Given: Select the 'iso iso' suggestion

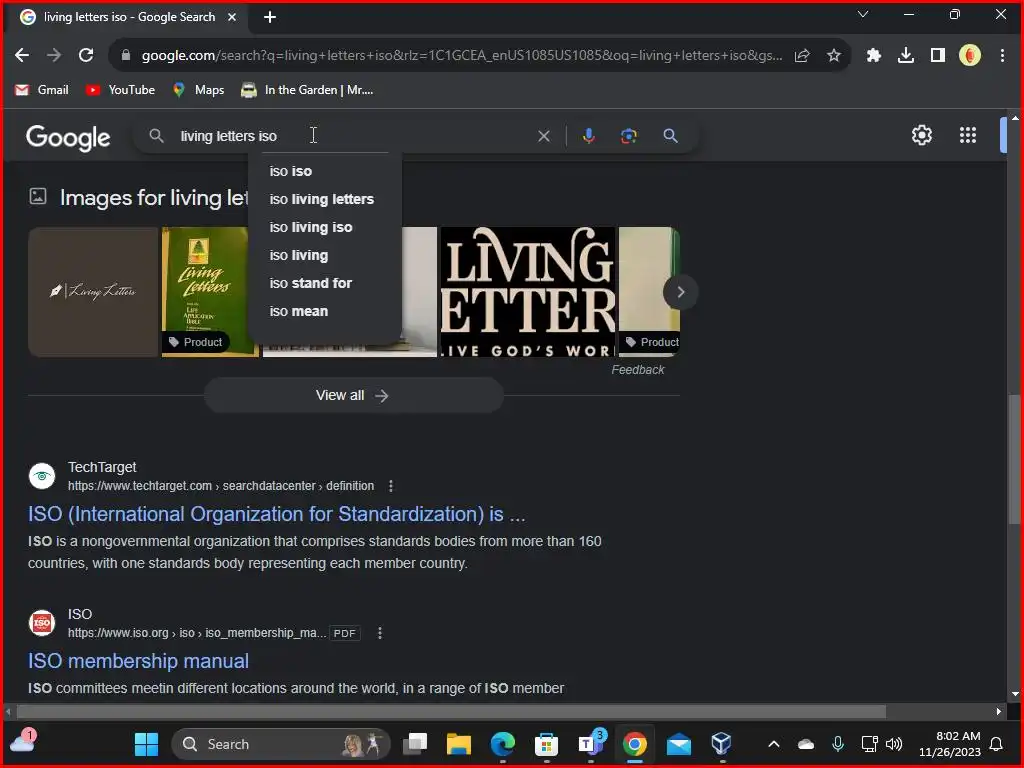Looking at the screenshot, I should pyautogui.click(x=325, y=171).
